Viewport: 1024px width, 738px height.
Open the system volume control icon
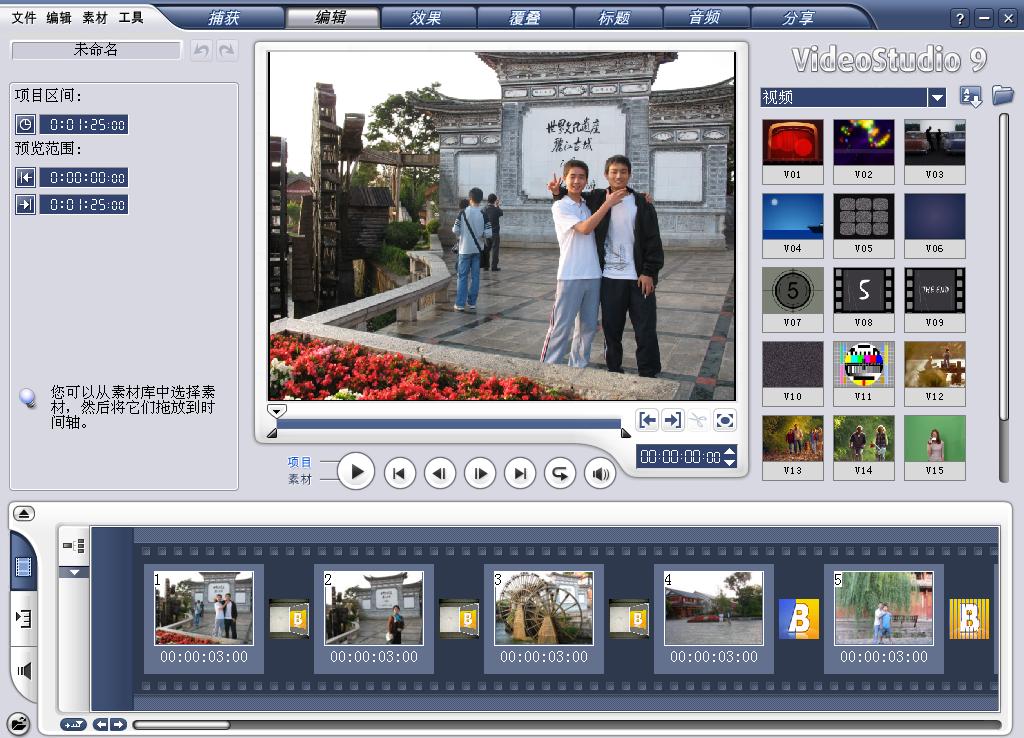coord(600,474)
